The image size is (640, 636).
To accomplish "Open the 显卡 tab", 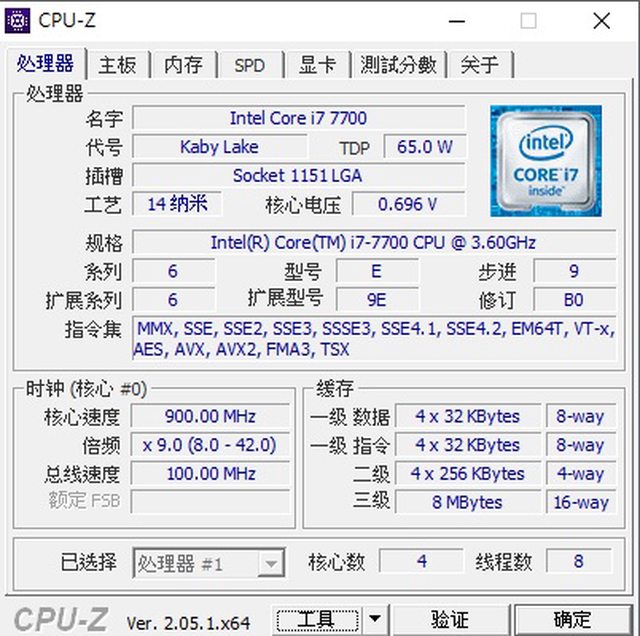I will pos(318,64).
